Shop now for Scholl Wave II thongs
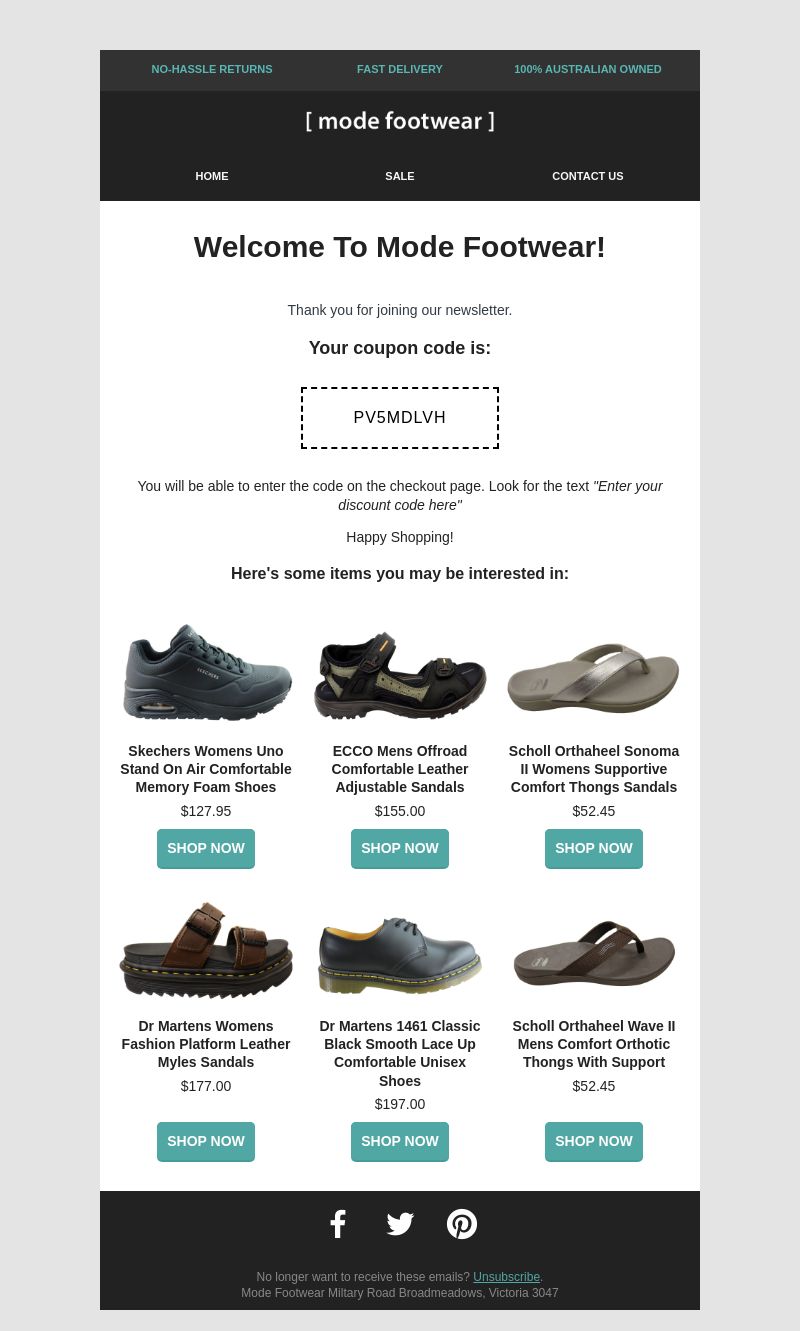 tap(594, 1141)
